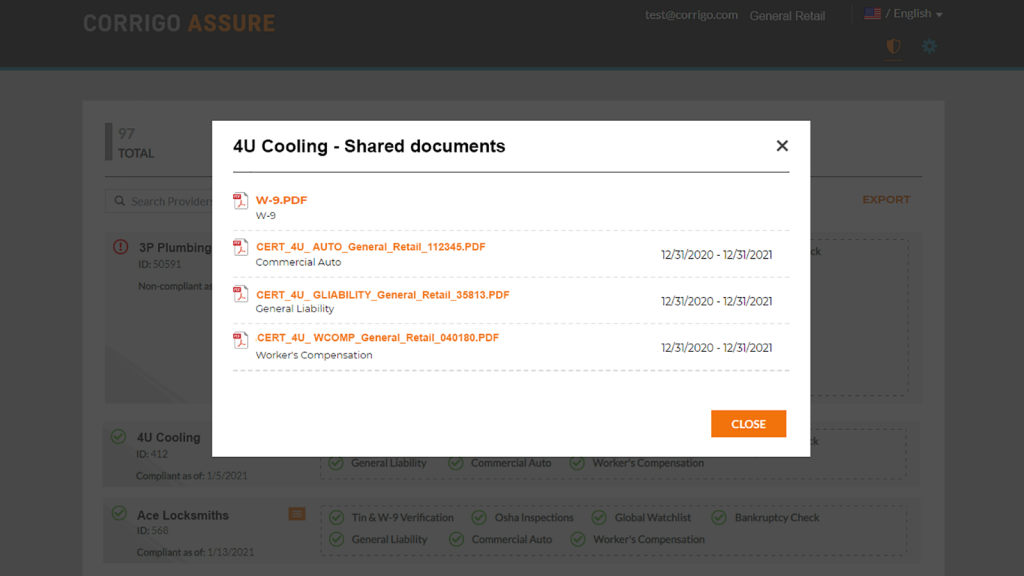This screenshot has width=1024, height=576.
Task: Click Ace Locksmiths Tin & W-9 Verification check
Action: (336, 518)
